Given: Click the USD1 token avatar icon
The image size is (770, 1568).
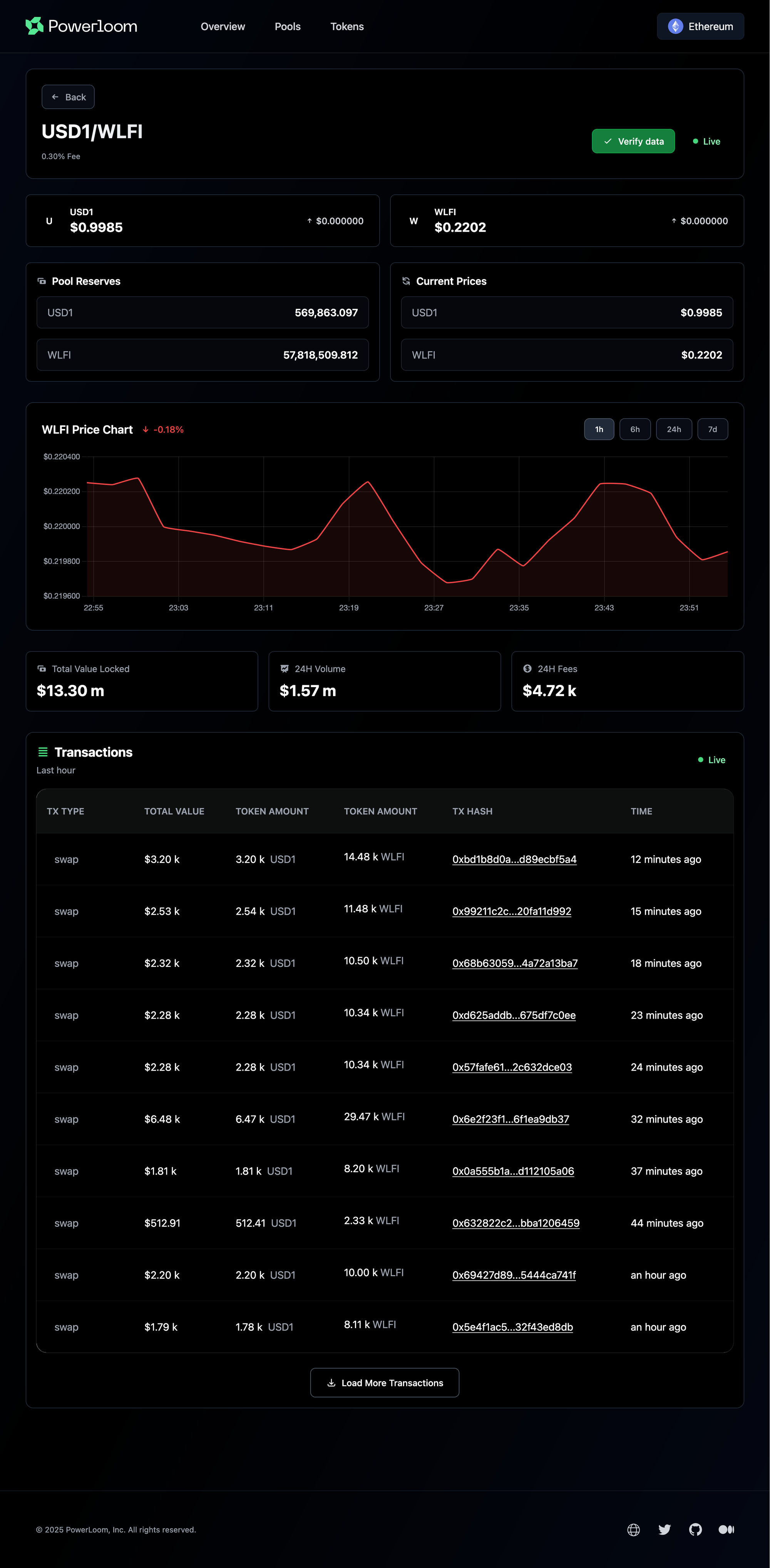Looking at the screenshot, I should [x=49, y=221].
